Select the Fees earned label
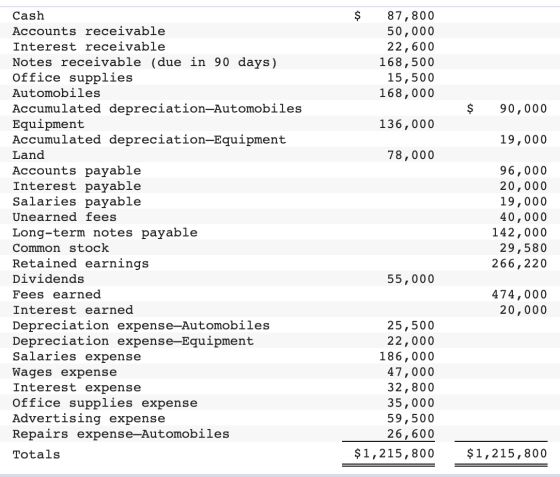560x477 pixels. coord(56,295)
